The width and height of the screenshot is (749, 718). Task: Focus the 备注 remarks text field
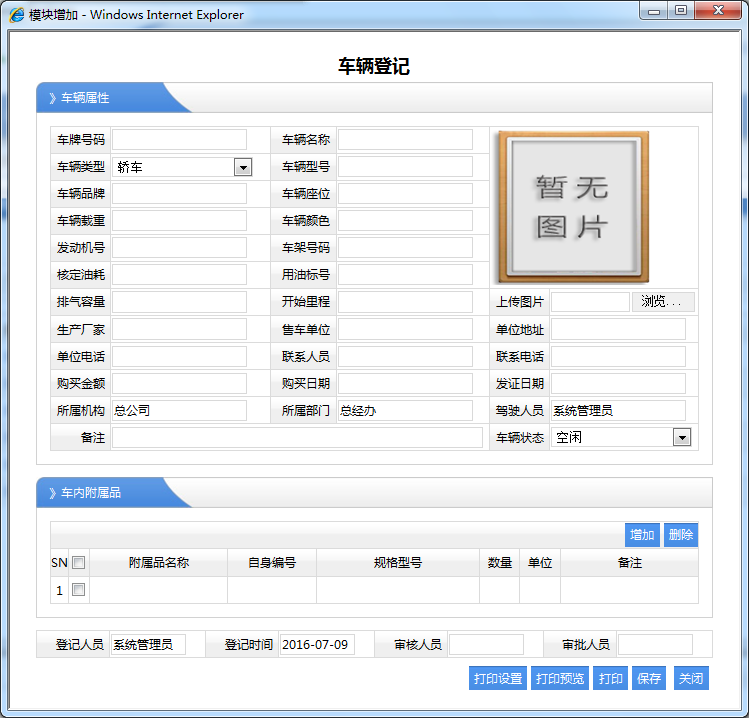297,438
